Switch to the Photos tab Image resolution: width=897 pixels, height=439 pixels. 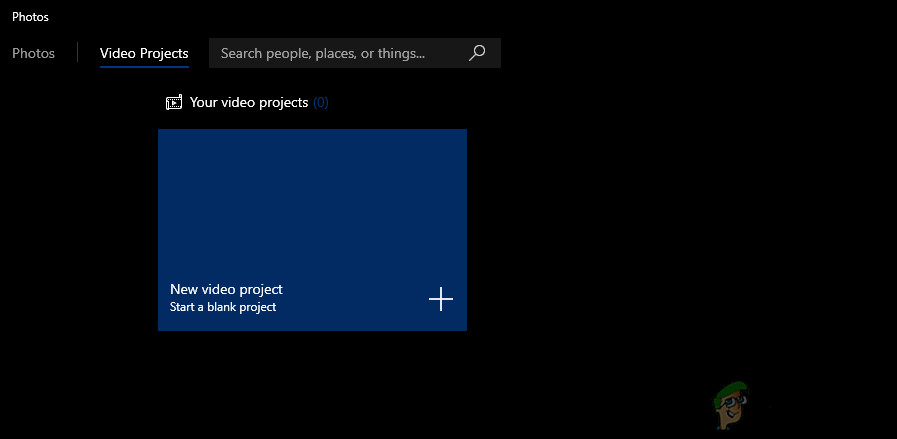(33, 53)
